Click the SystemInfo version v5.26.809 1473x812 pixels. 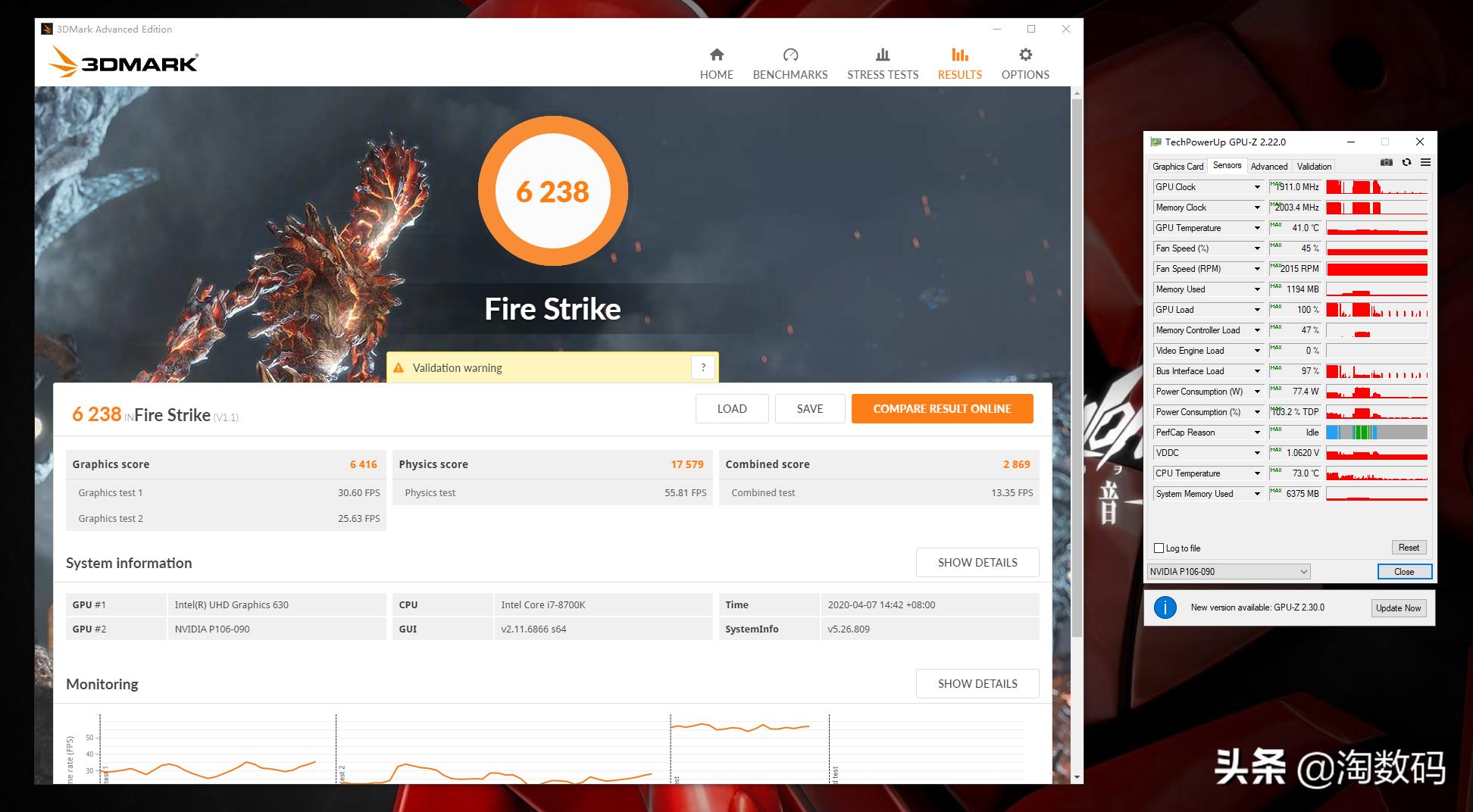(849, 629)
